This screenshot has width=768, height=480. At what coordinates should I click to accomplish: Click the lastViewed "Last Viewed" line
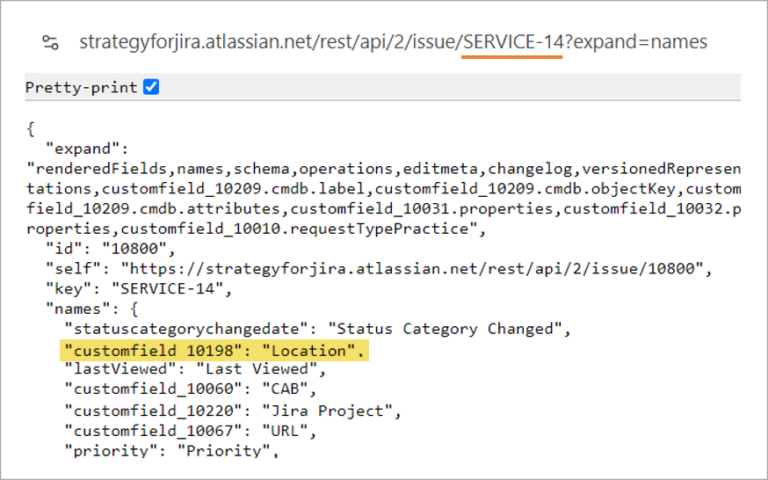pos(195,369)
